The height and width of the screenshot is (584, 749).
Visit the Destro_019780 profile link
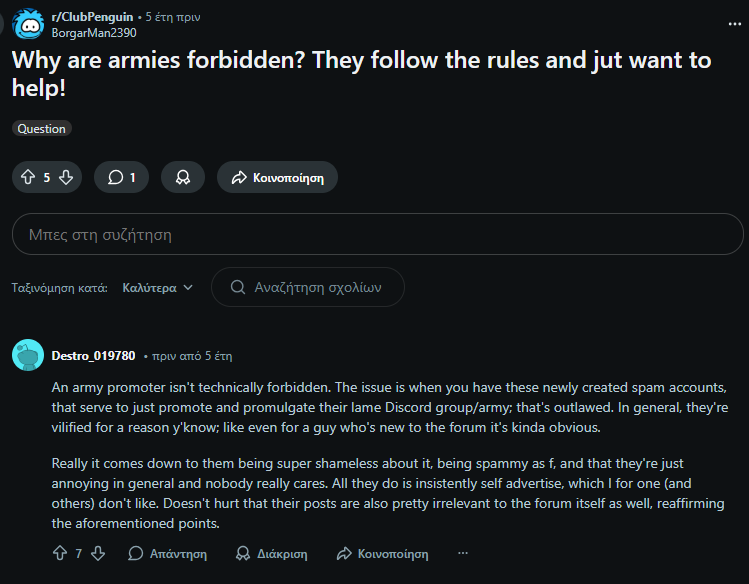pos(93,355)
